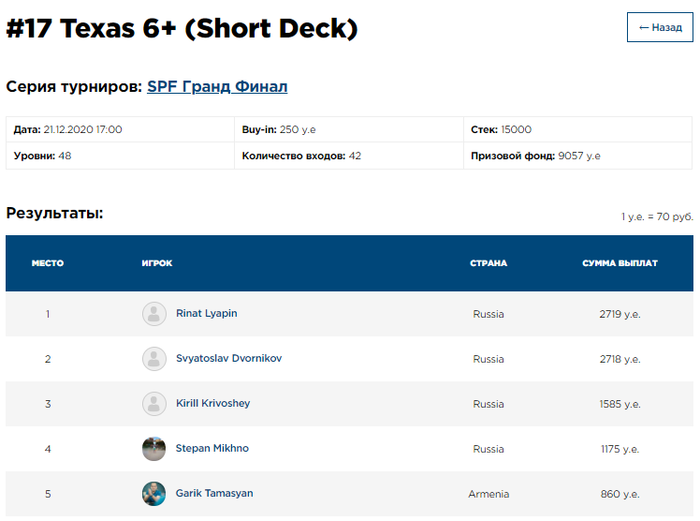The height and width of the screenshot is (521, 700).
Task: Select player name Svyatoslav Dvornikov
Action: [x=228, y=359]
